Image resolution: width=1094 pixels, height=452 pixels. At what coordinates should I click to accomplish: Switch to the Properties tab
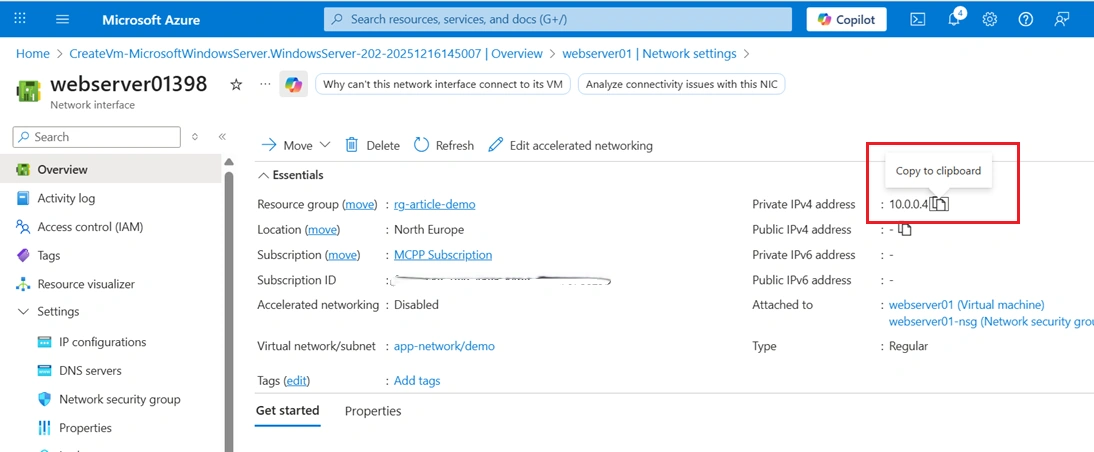pos(373,411)
